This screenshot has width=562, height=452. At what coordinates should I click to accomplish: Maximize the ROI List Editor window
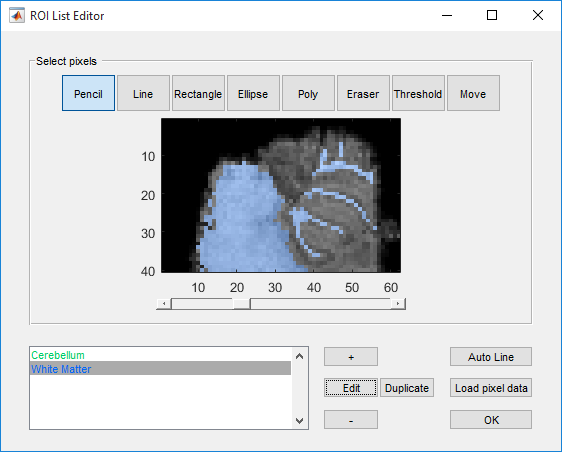coord(492,15)
